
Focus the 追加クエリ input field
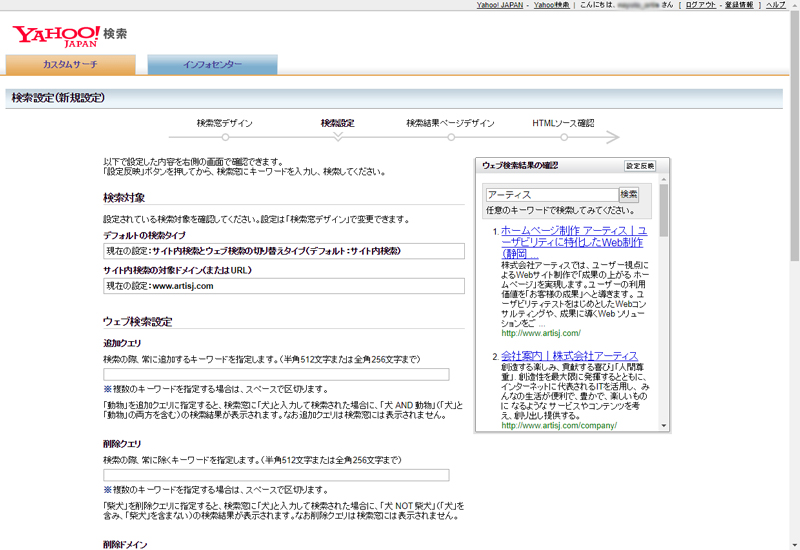click(276, 374)
